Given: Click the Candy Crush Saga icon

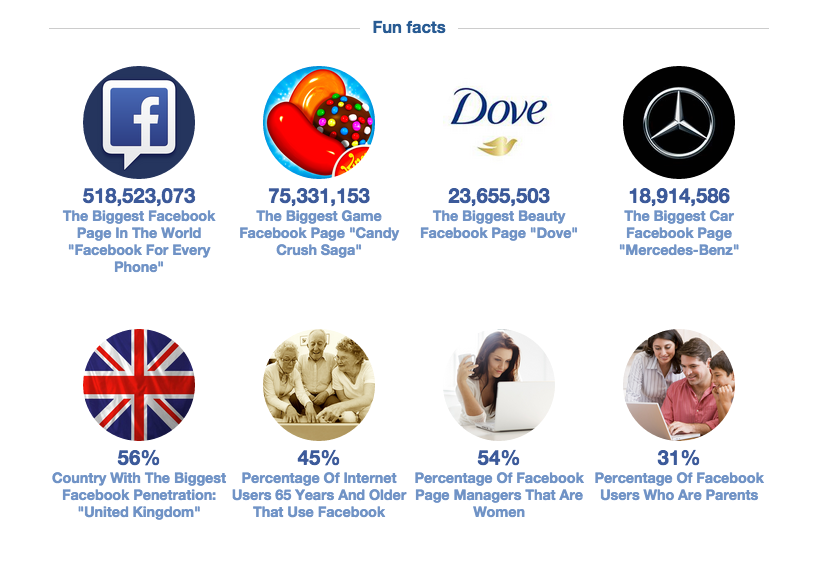Looking at the screenshot, I should point(319,123).
